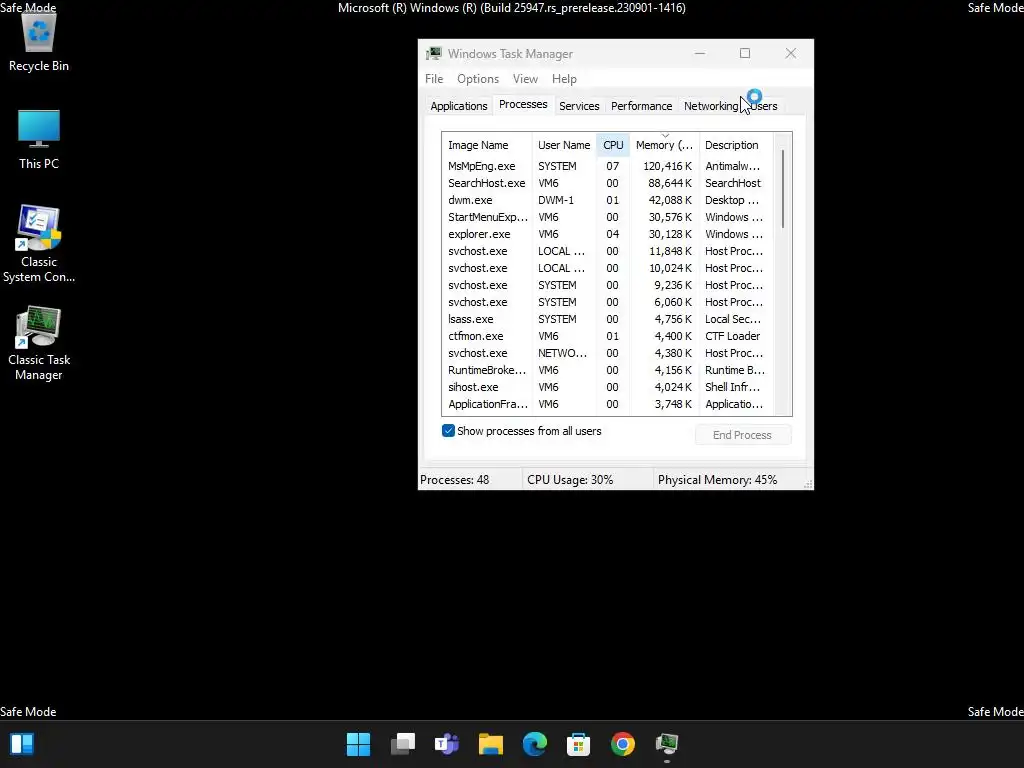
Task: Select svchost.exe using 6,060 K memory
Action: pos(607,302)
